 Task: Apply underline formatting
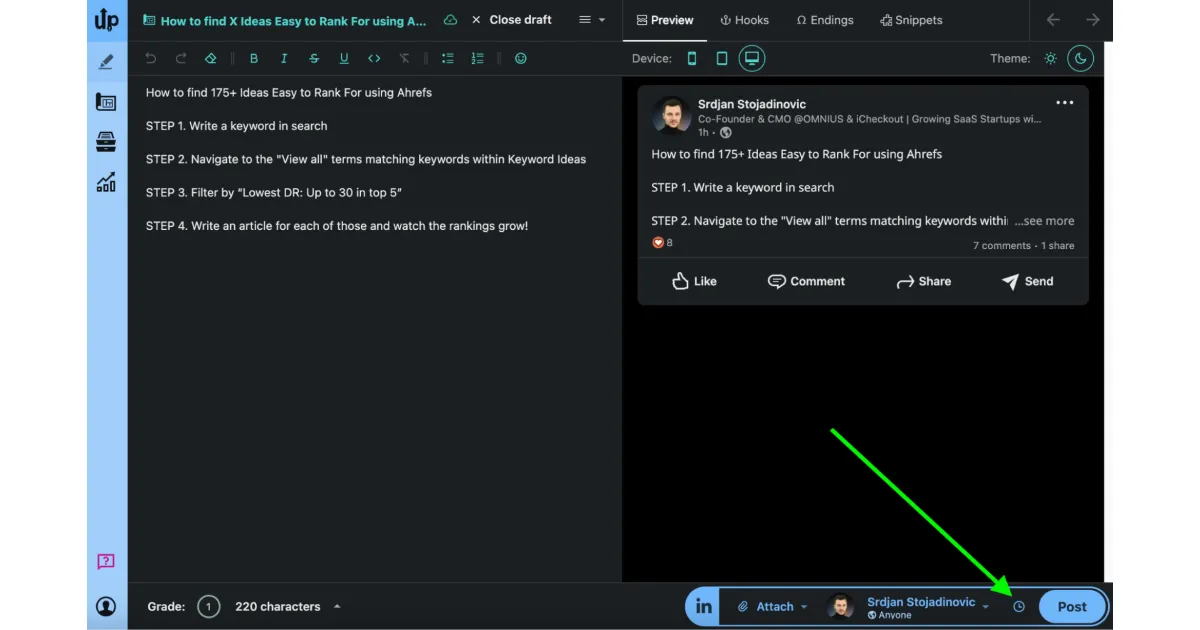point(344,59)
